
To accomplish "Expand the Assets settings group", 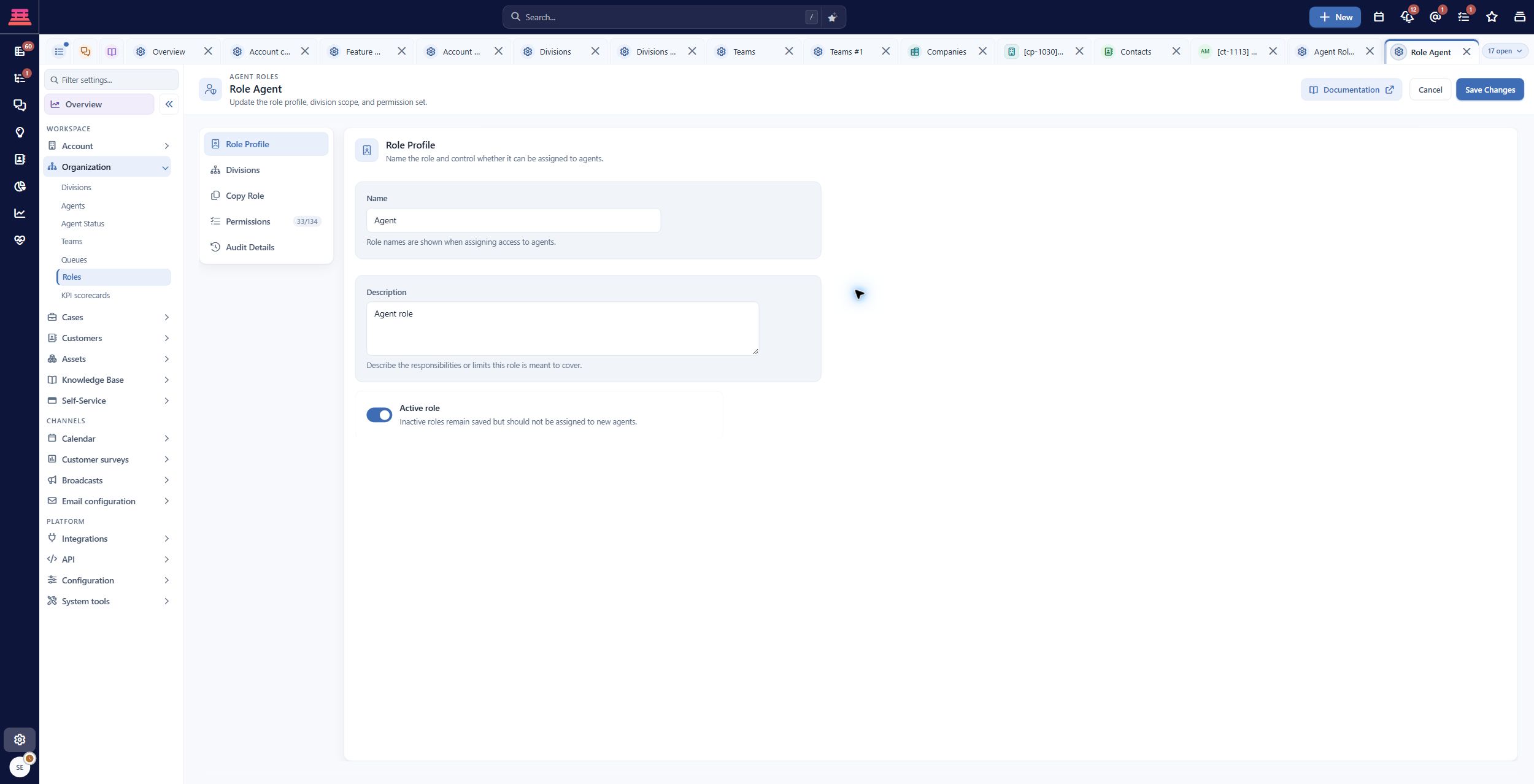I will tap(107, 359).
